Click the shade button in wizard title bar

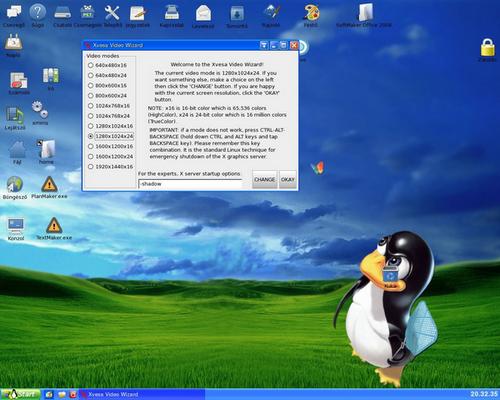[264, 45]
